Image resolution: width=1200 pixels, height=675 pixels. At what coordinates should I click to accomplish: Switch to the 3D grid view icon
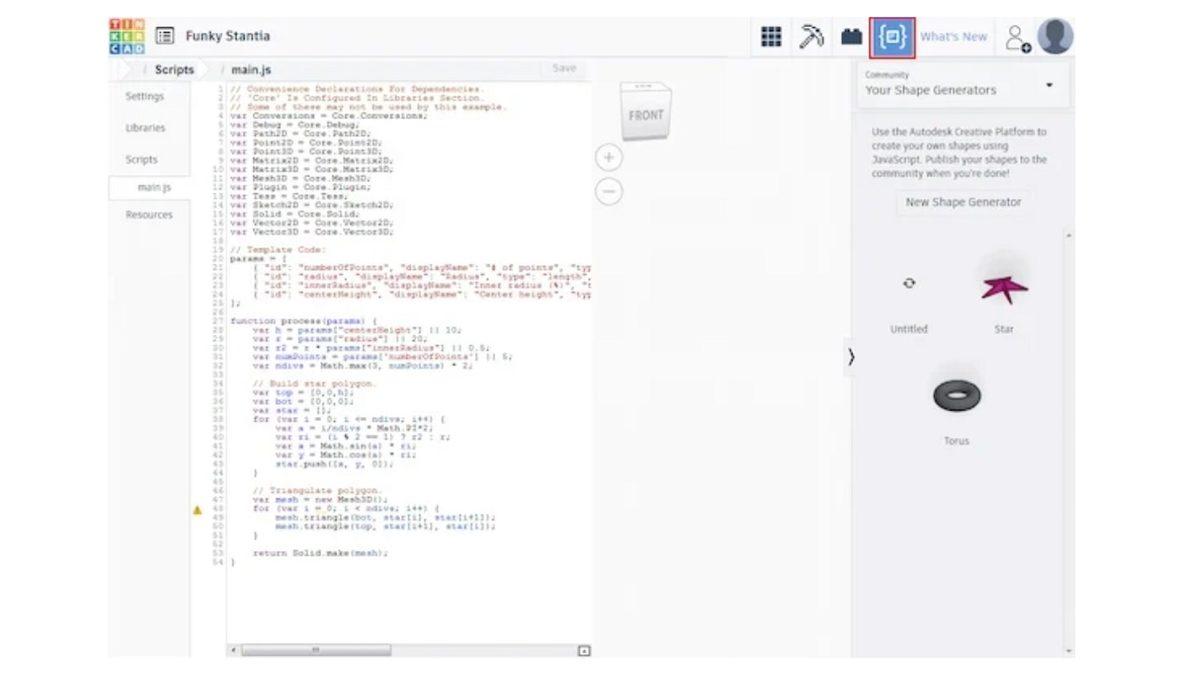(771, 37)
